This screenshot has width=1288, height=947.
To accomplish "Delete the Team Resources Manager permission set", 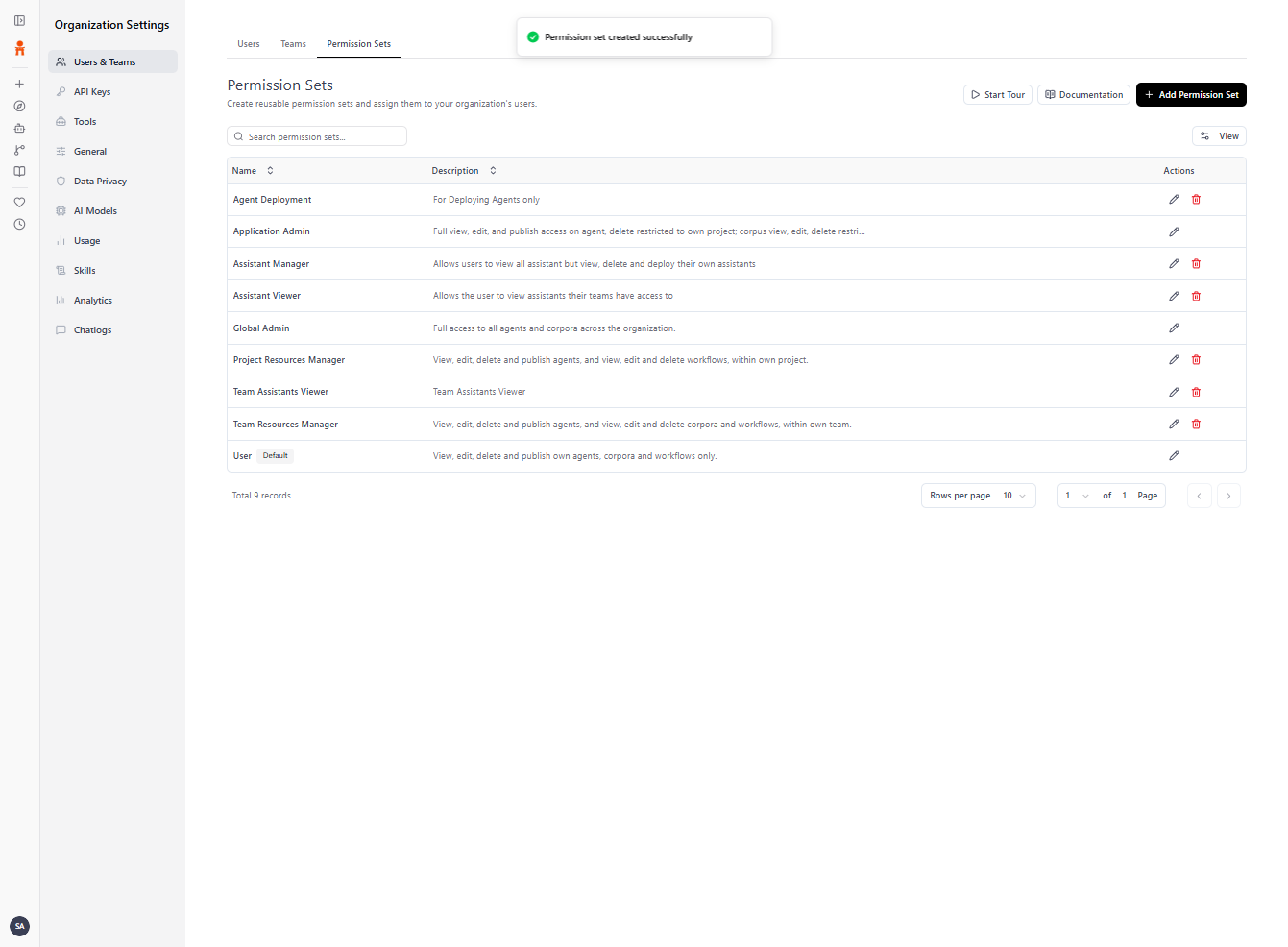I will (1196, 425).
